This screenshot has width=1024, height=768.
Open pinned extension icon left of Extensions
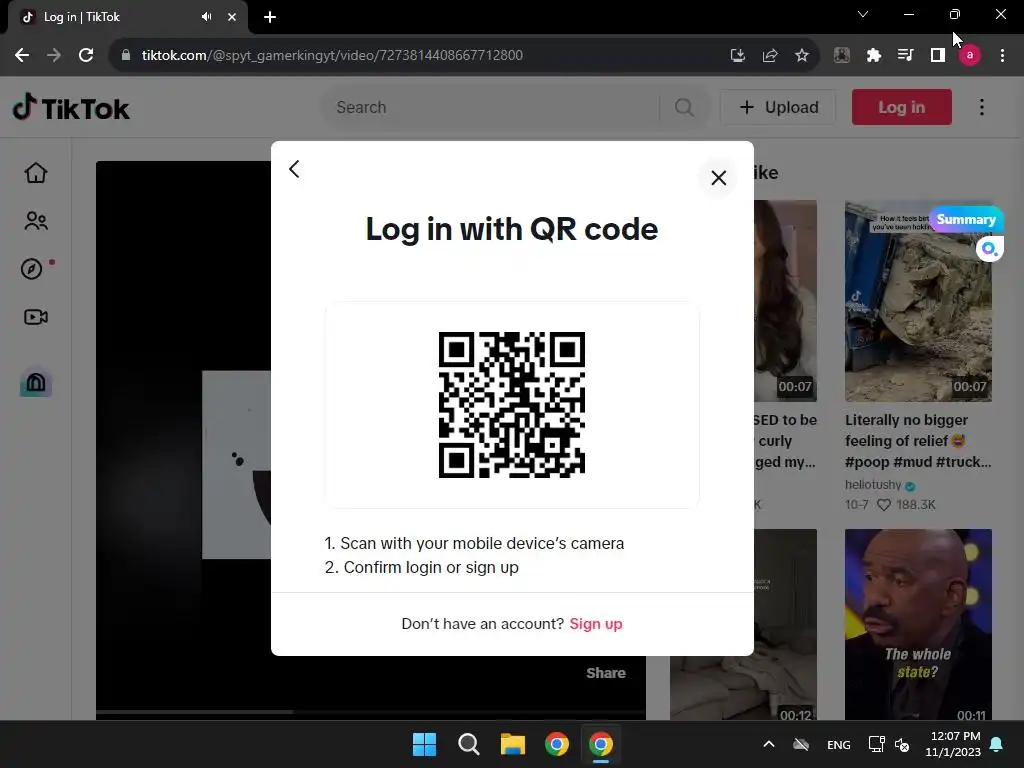pyautogui.click(x=842, y=56)
